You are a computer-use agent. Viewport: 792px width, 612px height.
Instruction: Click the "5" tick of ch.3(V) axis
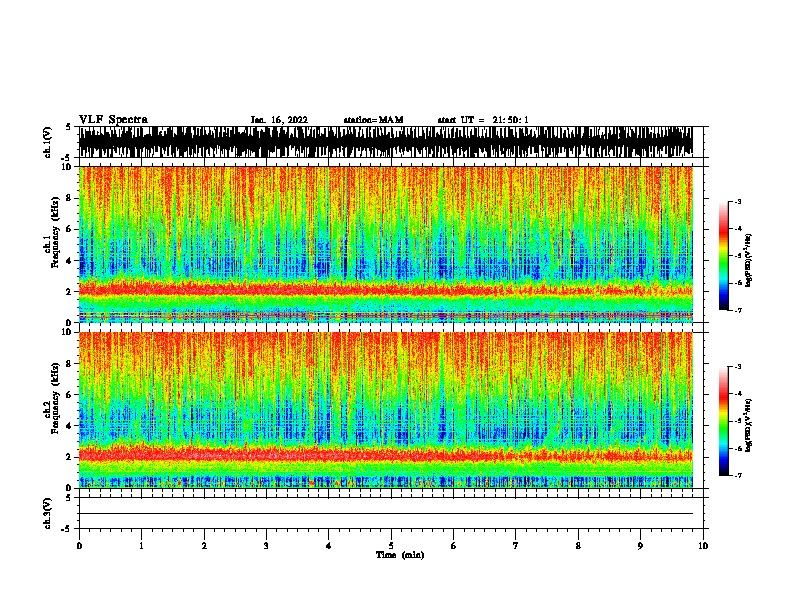tap(68, 498)
